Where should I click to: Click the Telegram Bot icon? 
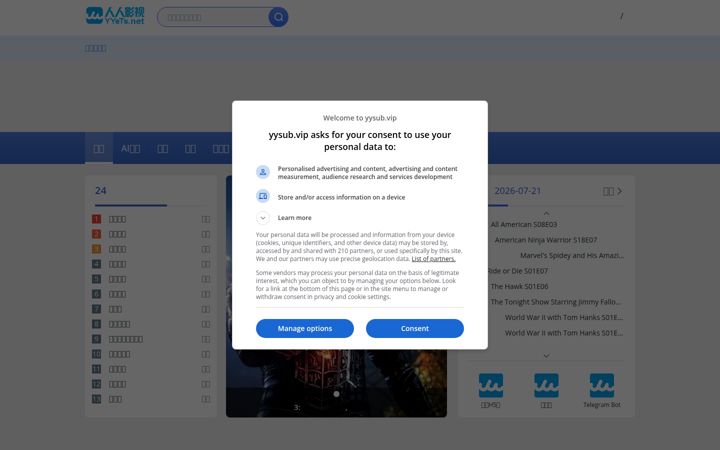(x=602, y=385)
